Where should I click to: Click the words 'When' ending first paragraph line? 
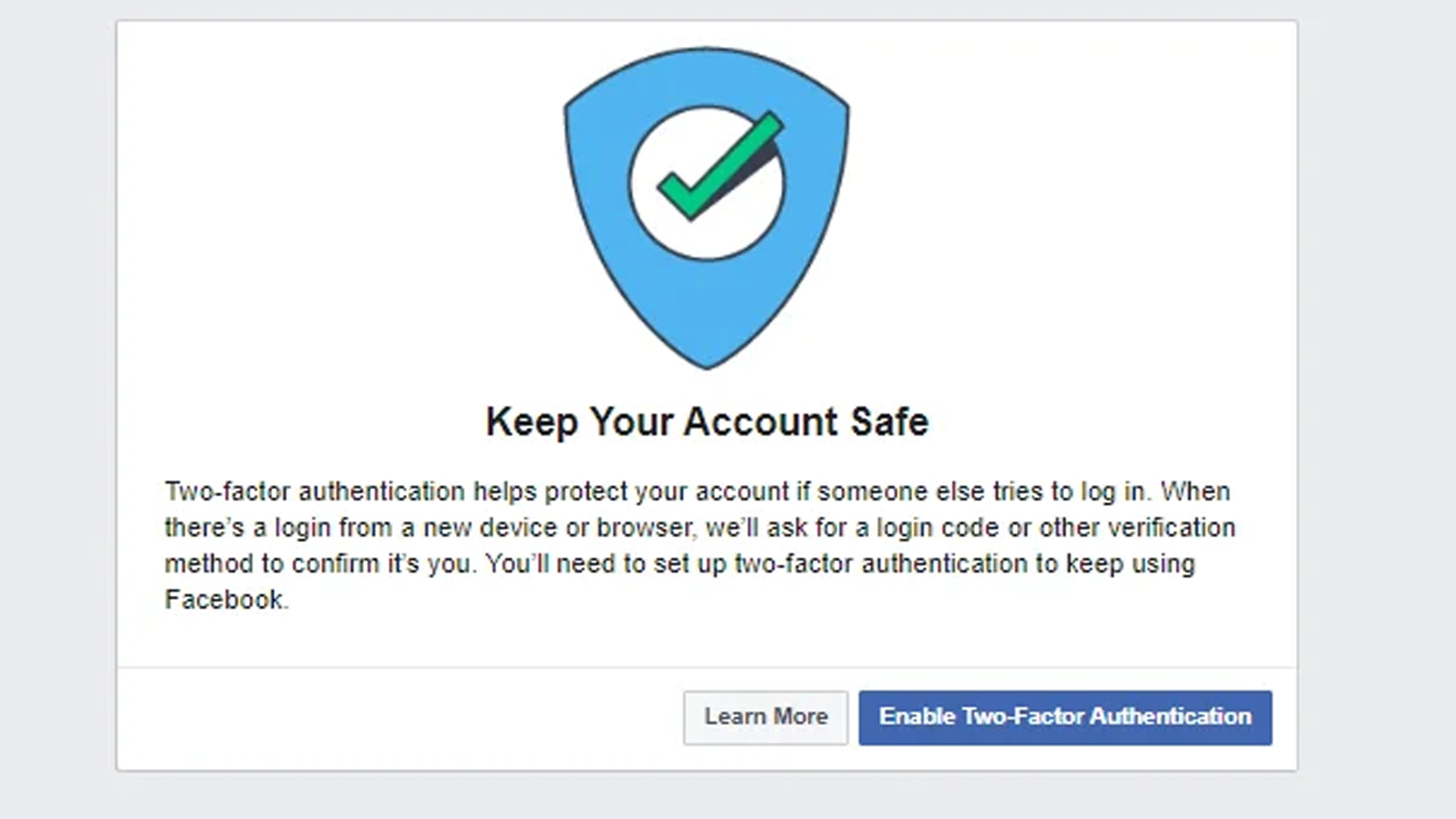coord(1195,491)
